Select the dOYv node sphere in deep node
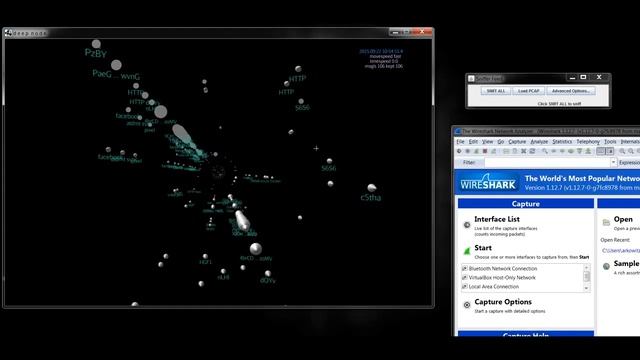 coord(268,273)
